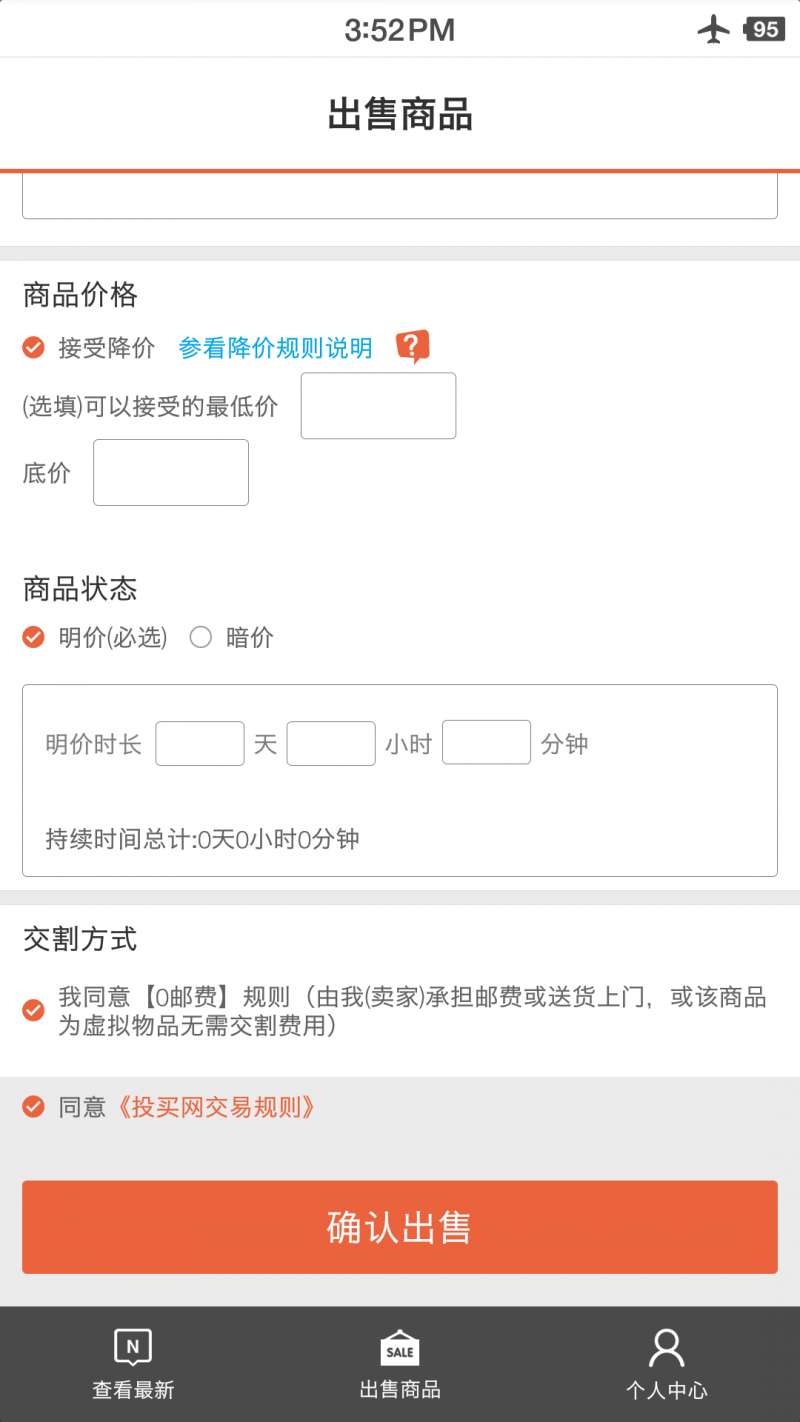800x1422 pixels.
Task: Select the 暗价 radio option
Action: (201, 637)
